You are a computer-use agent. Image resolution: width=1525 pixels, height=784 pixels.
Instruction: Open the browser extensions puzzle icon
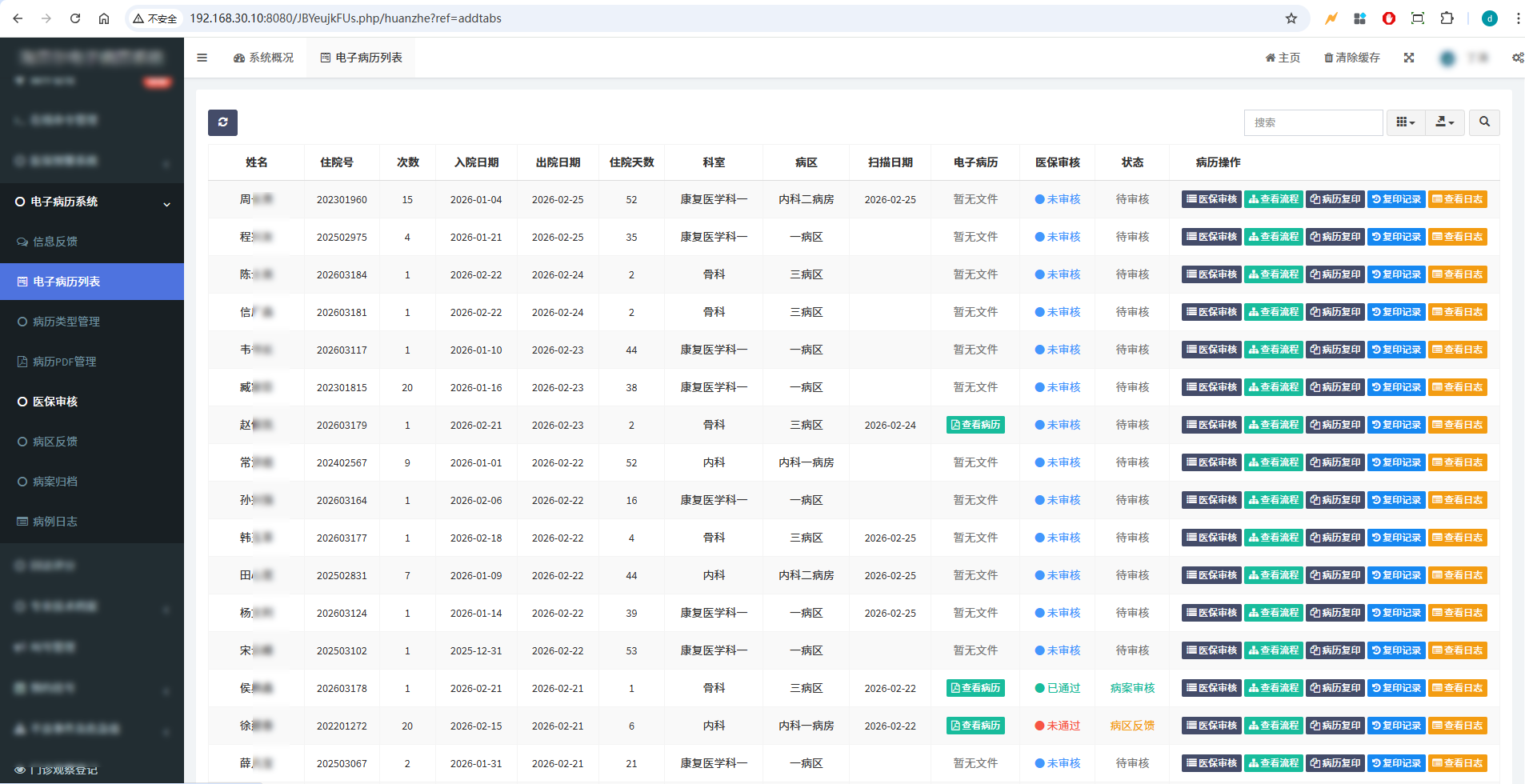tap(1447, 18)
